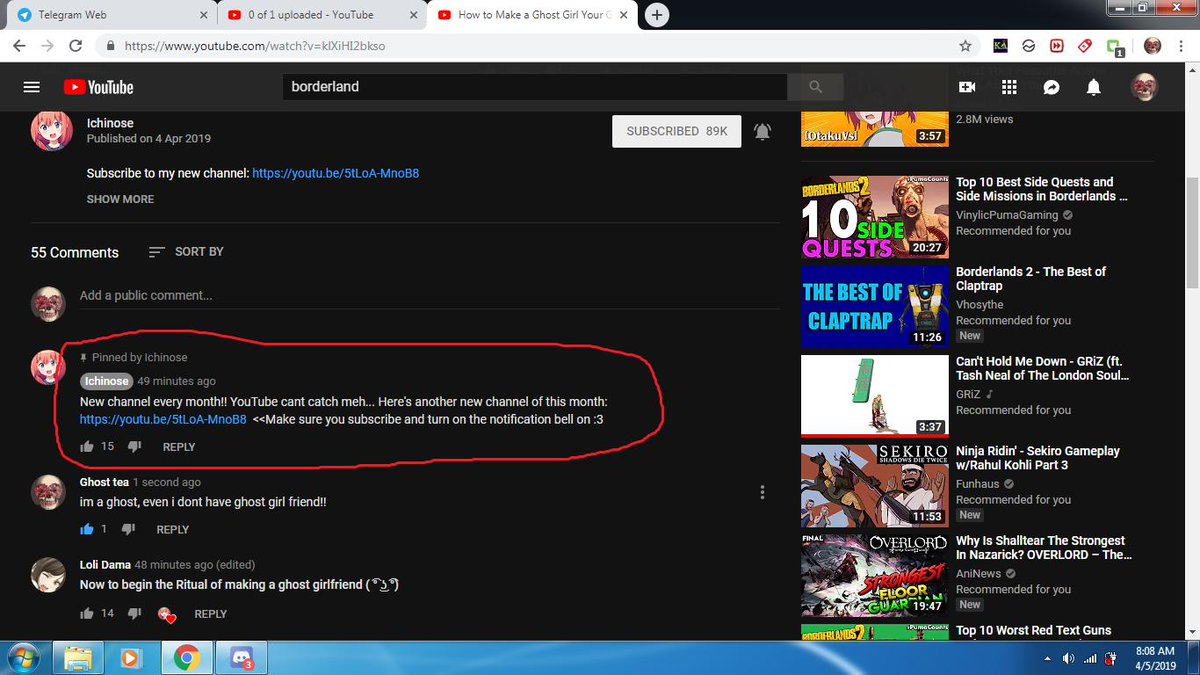Open the Best of Claptrap video thumbnail
Image resolution: width=1200 pixels, height=675 pixels.
(875, 307)
